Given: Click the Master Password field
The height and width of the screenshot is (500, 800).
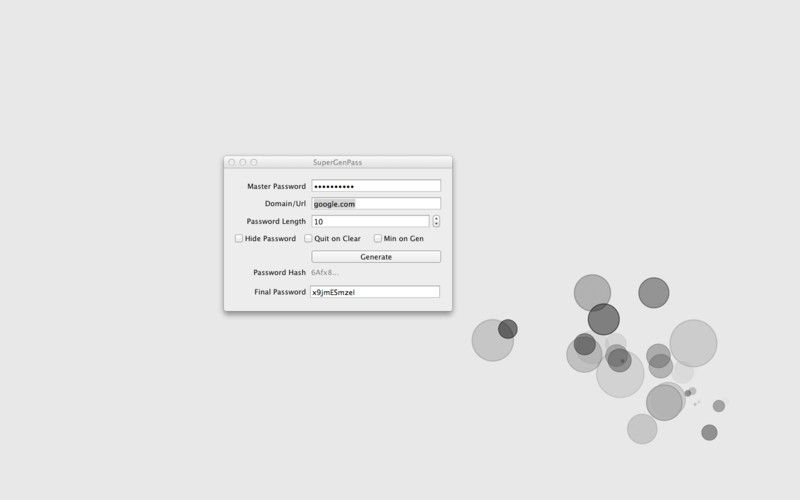Looking at the screenshot, I should 376,186.
